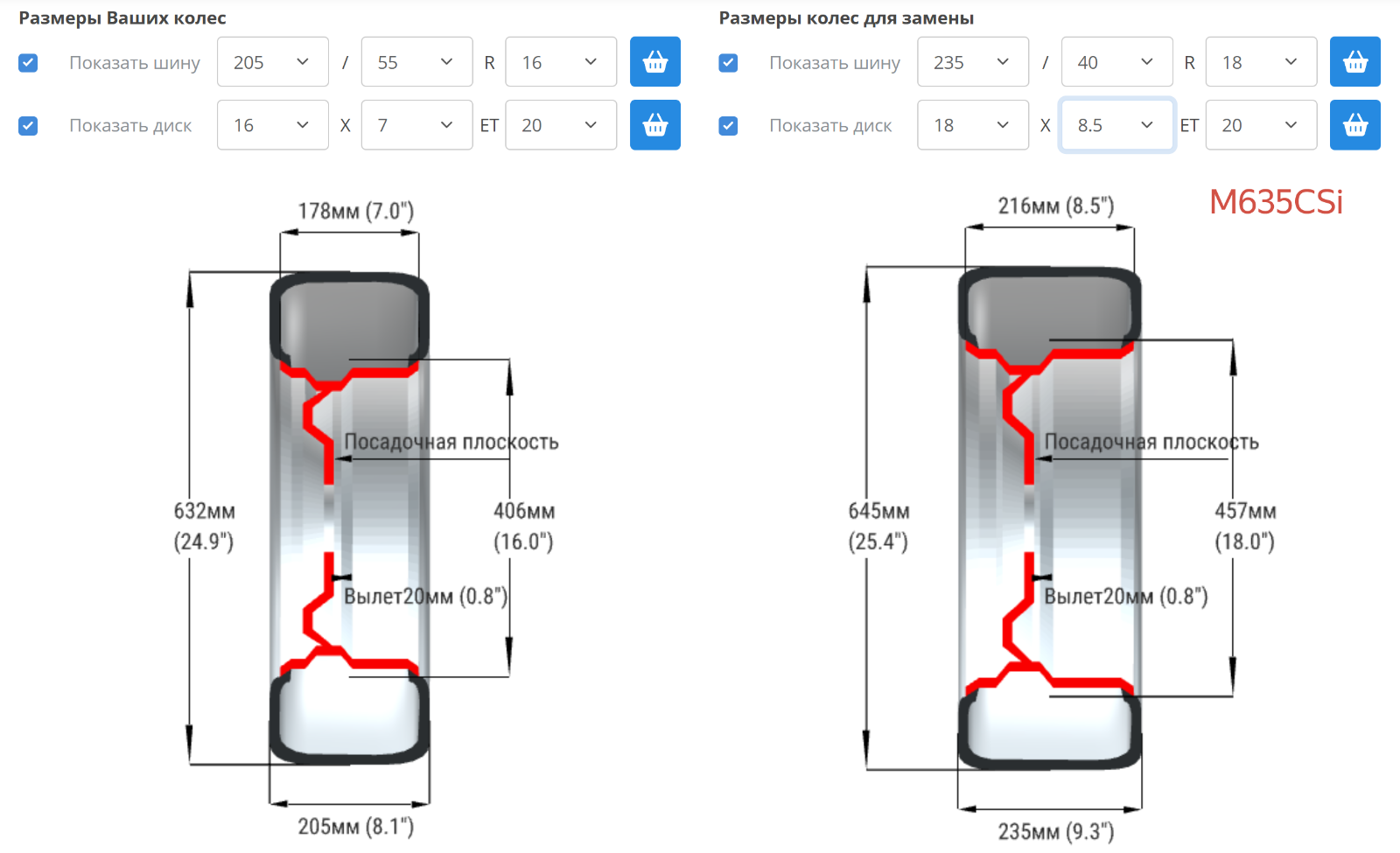Add replacement wheel disk to cart

point(1354,125)
